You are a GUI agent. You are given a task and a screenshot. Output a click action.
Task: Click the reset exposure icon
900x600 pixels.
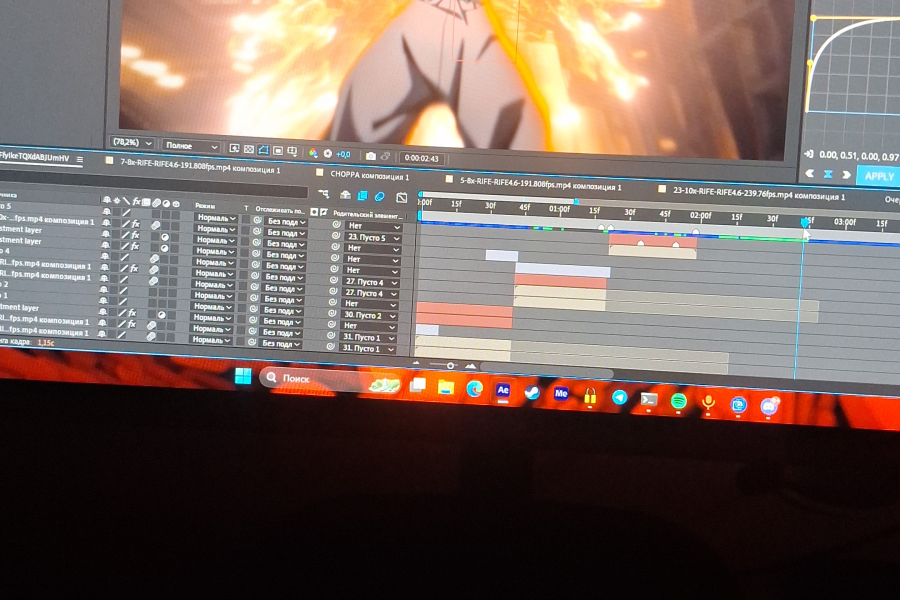click(x=328, y=153)
